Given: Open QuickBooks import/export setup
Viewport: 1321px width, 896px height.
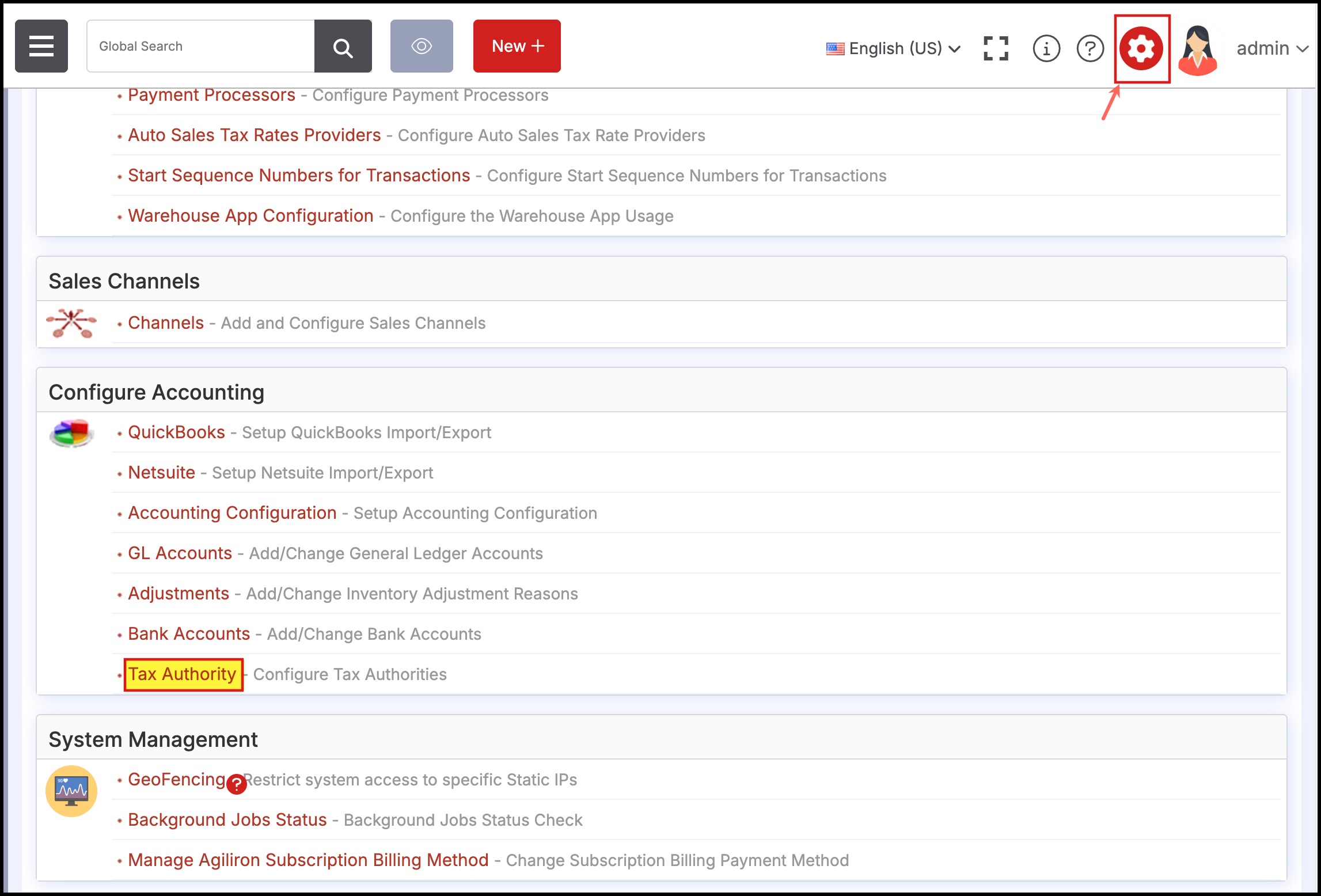Looking at the screenshot, I should click(x=176, y=432).
